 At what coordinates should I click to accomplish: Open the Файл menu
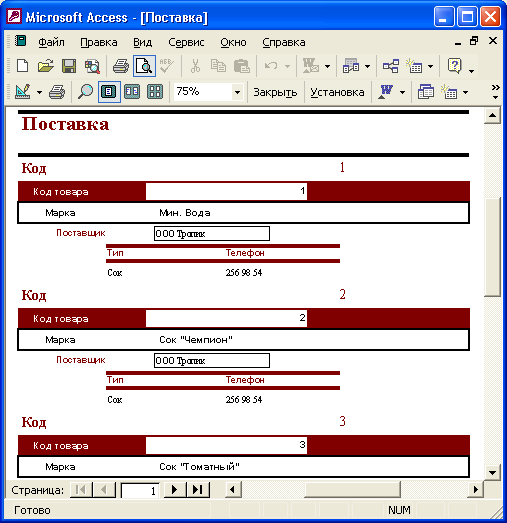click(51, 42)
